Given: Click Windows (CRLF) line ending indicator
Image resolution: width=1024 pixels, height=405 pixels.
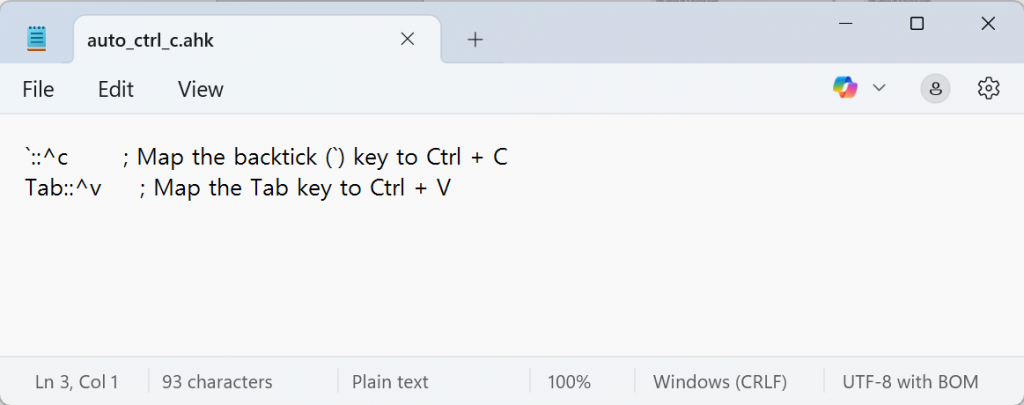Looking at the screenshot, I should (x=720, y=382).
